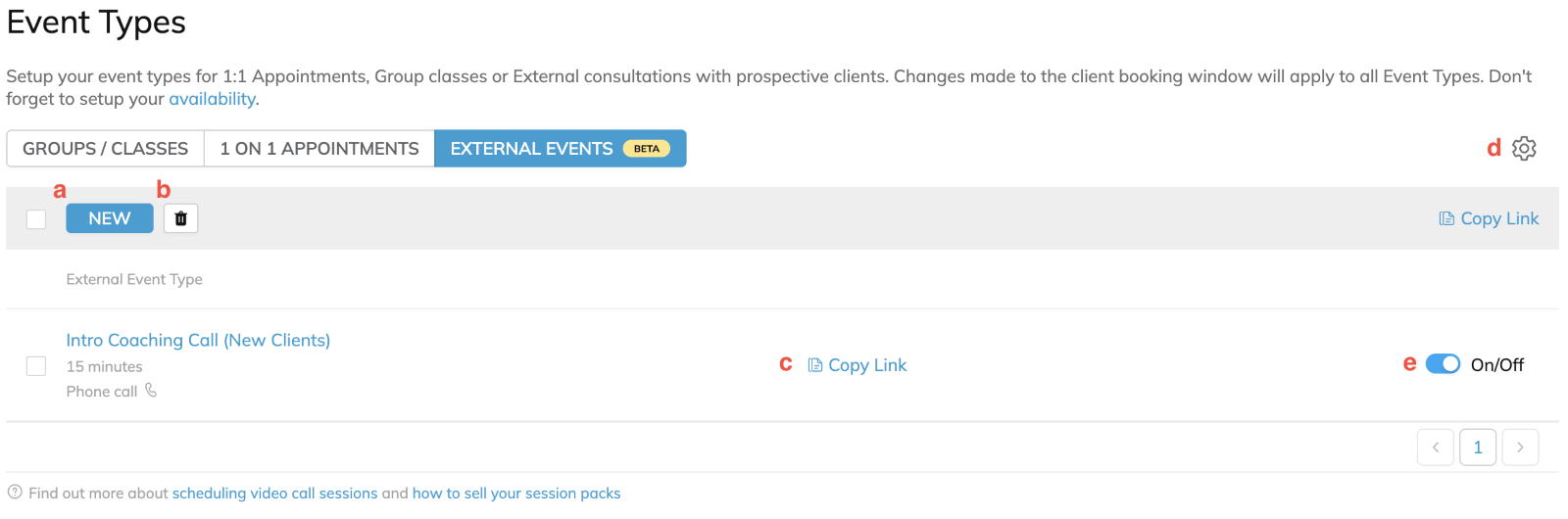Select page 1 in pagination
1568x519 pixels.
pos(1478,448)
